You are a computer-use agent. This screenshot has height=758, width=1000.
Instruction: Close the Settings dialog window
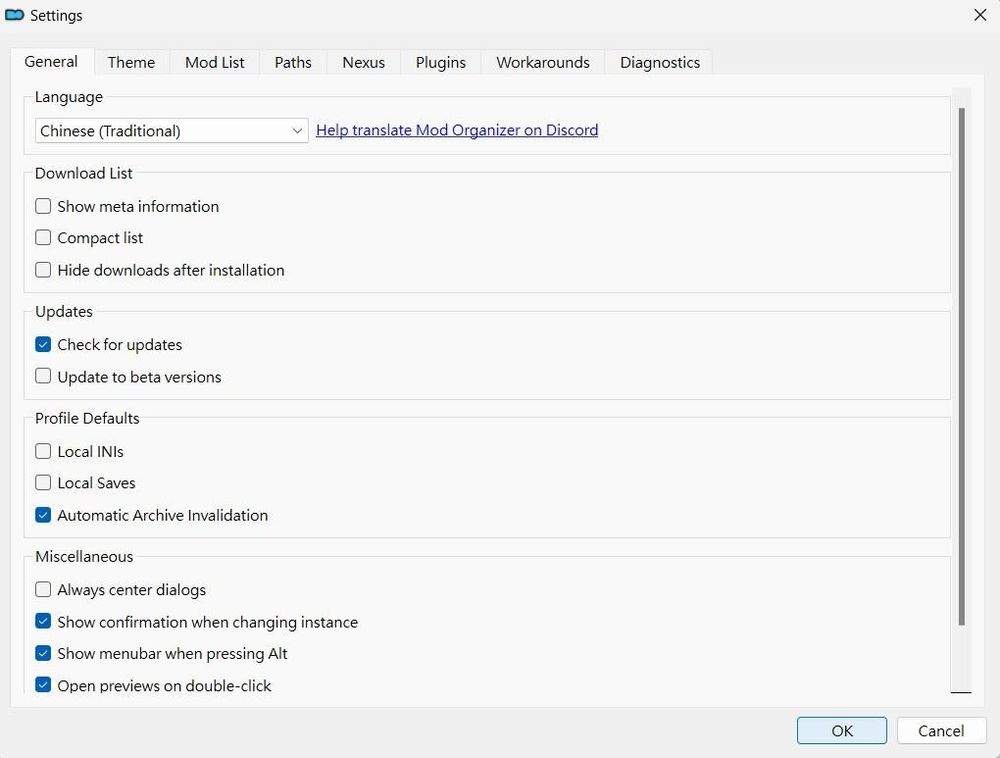coord(979,15)
